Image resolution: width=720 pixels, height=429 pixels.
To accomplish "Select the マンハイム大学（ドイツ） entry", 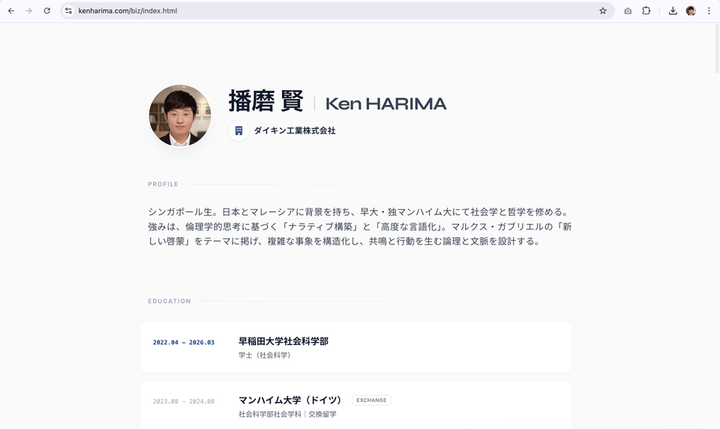I will [356, 405].
